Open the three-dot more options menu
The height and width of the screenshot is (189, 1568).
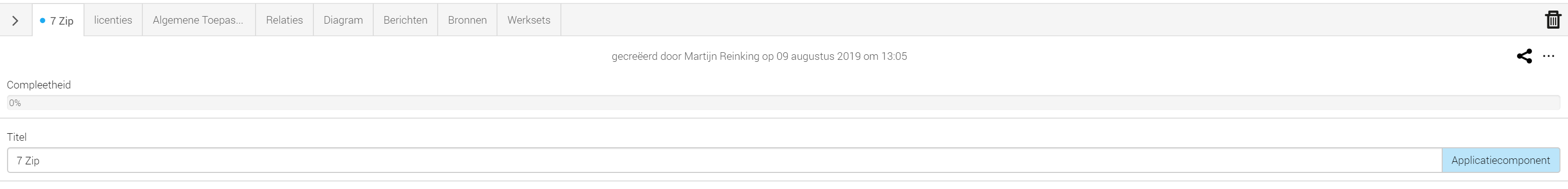1548,56
